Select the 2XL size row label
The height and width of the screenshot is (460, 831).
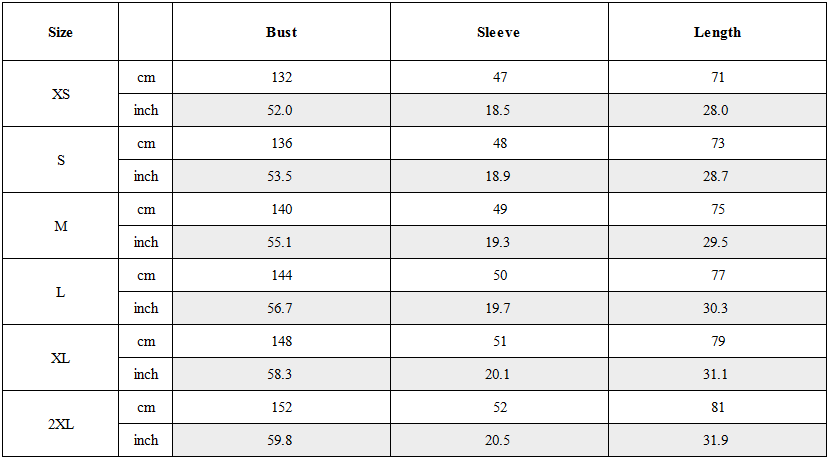point(60,424)
